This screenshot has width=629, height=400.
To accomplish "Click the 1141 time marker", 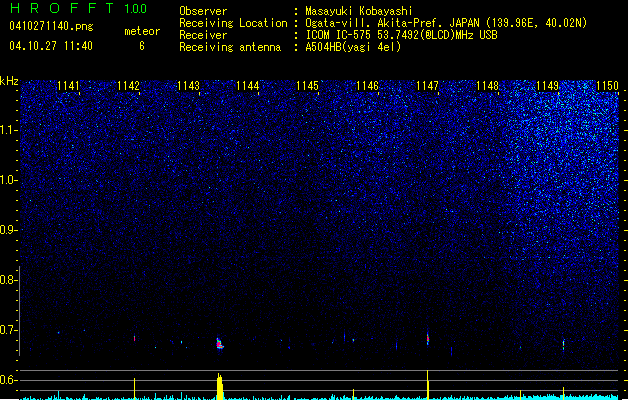I will pyautogui.click(x=69, y=86).
